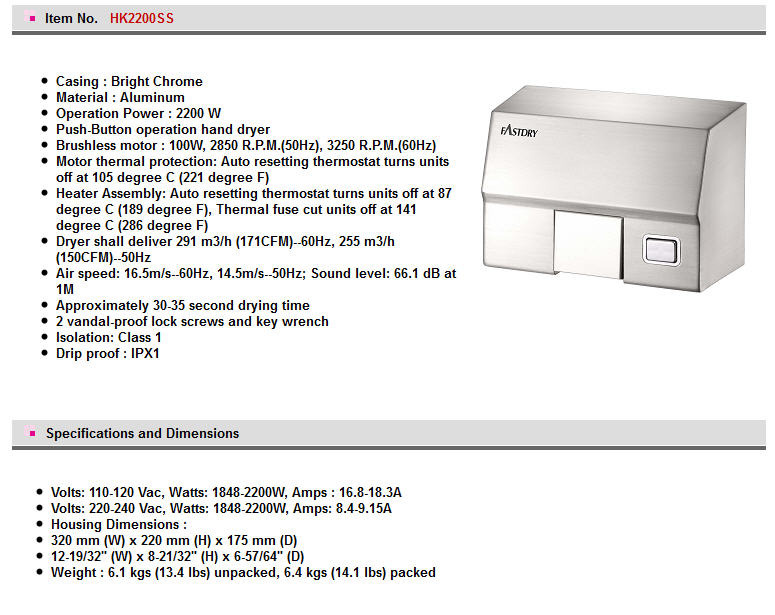Click the Air speed and Sound level line

coord(256,281)
